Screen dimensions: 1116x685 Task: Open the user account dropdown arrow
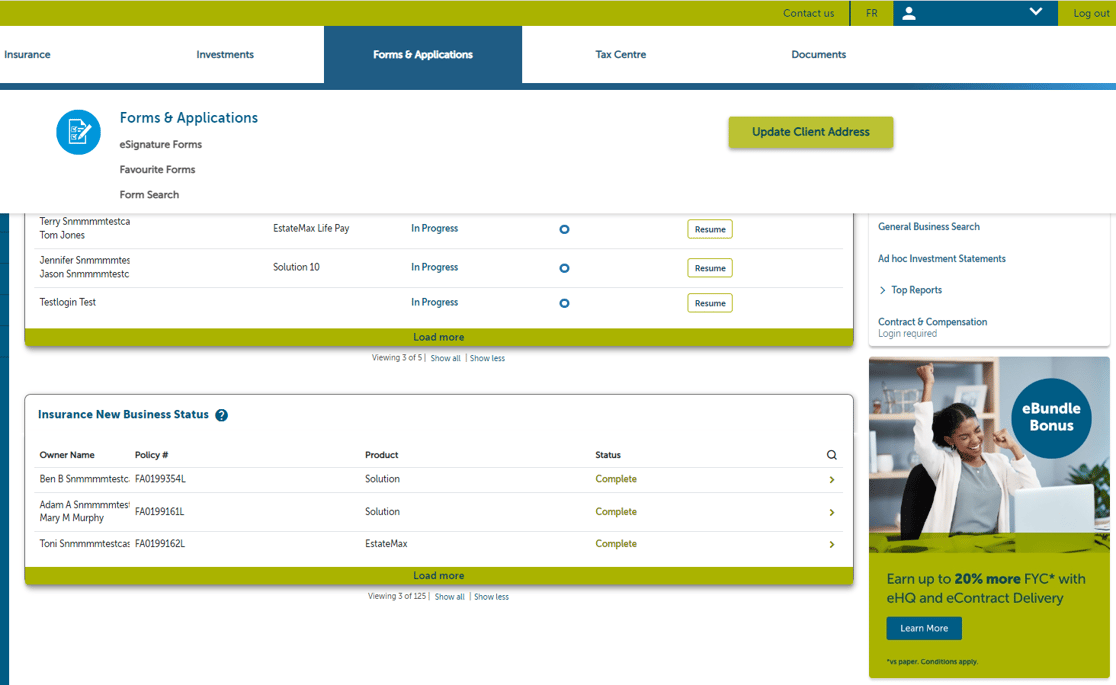1035,12
